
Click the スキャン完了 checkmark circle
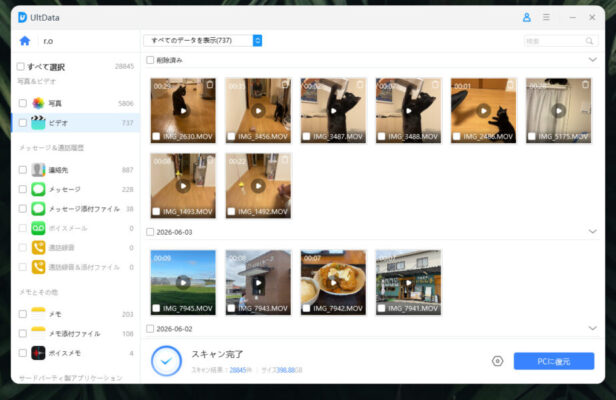coord(166,361)
